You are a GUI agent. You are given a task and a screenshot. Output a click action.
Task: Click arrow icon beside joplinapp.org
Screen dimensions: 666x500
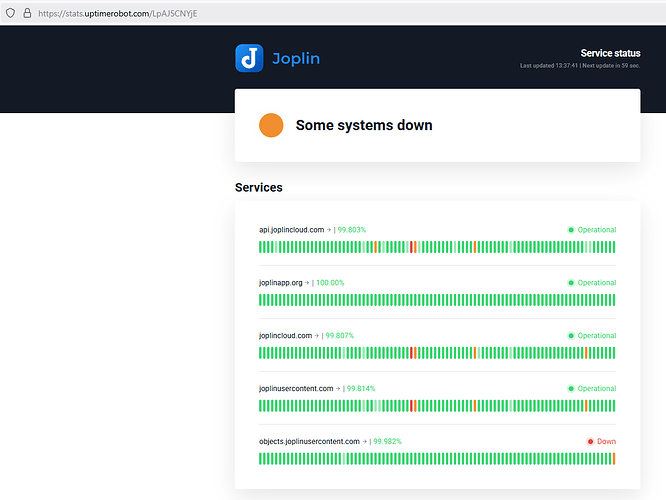coord(307,283)
